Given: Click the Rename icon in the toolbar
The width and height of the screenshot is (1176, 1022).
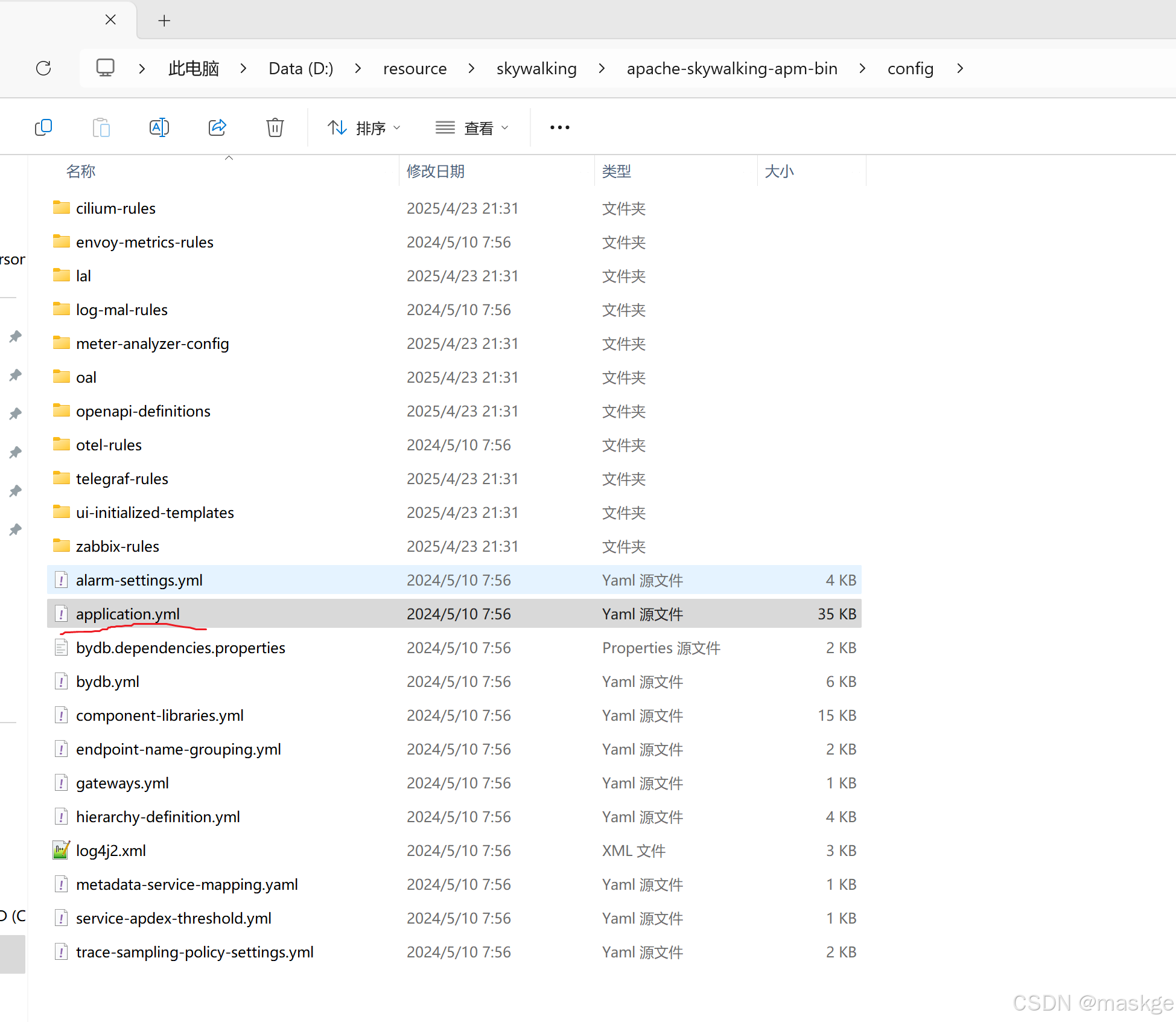Looking at the screenshot, I should tap(159, 127).
